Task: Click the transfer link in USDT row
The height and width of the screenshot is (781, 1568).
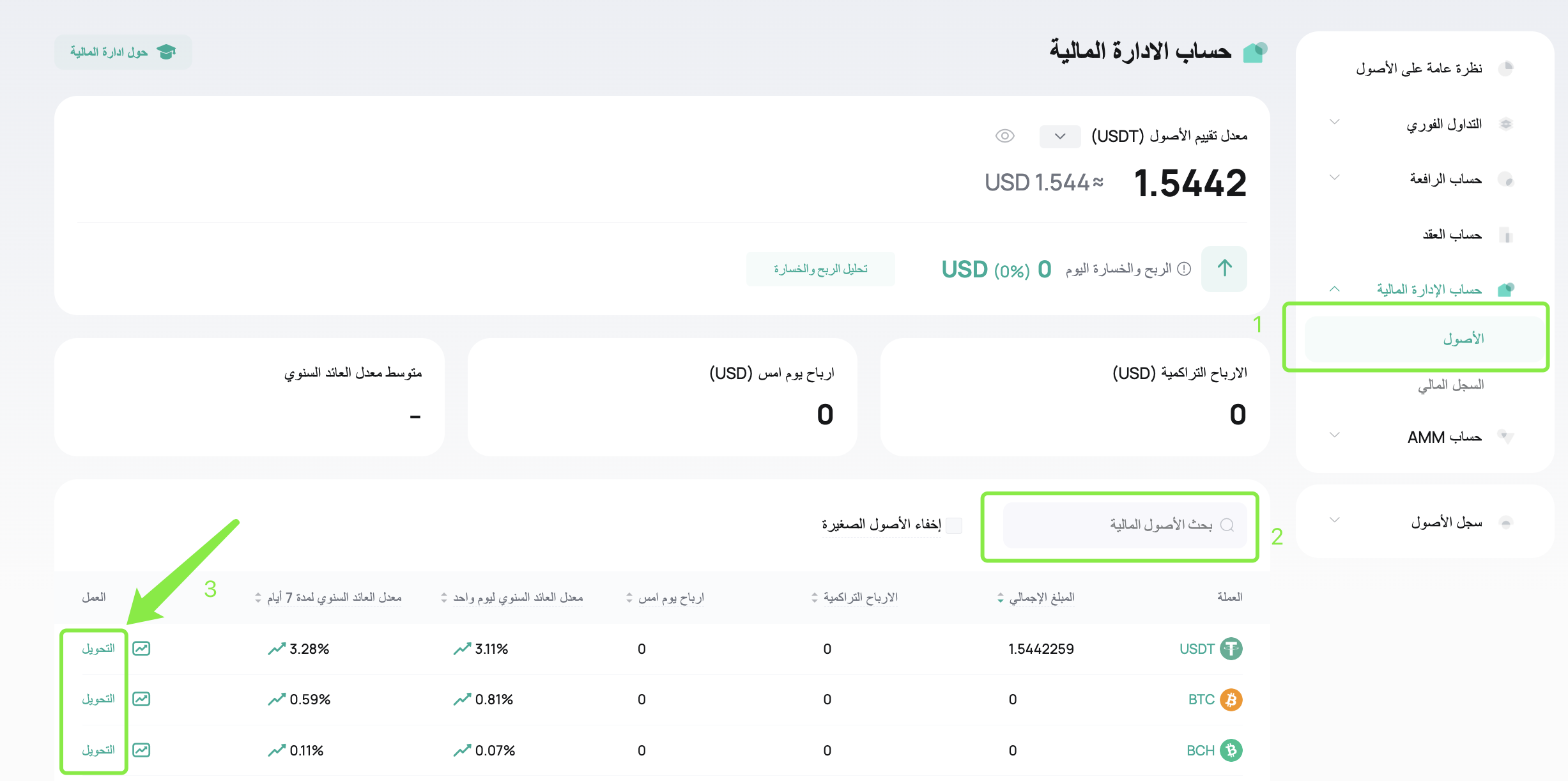Action: pos(98,649)
